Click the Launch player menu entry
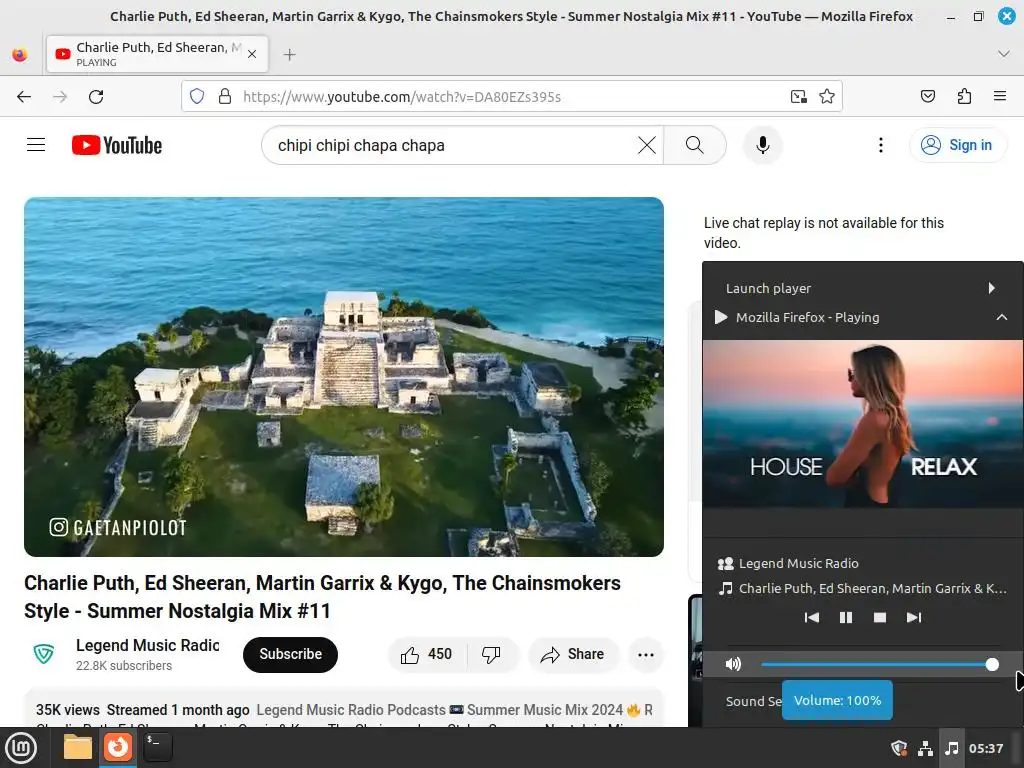This screenshot has height=768, width=1024. click(863, 288)
